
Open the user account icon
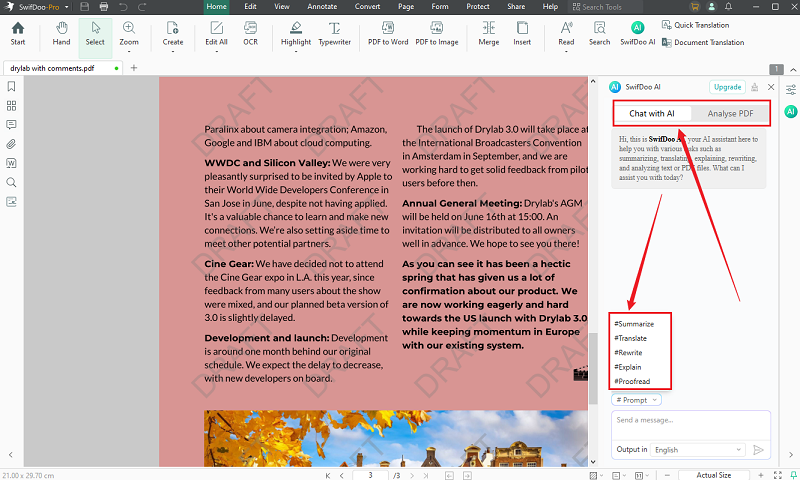711,7
